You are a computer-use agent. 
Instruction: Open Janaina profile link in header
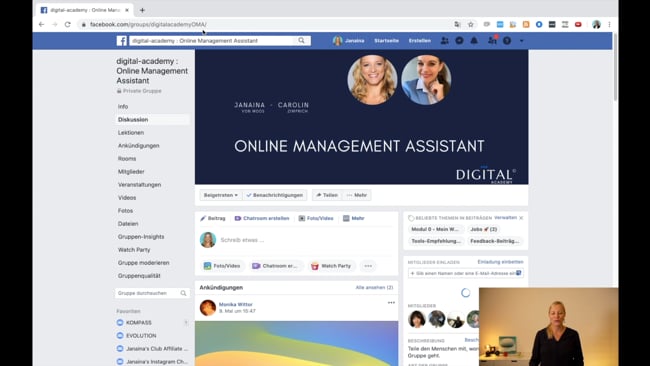click(x=349, y=41)
